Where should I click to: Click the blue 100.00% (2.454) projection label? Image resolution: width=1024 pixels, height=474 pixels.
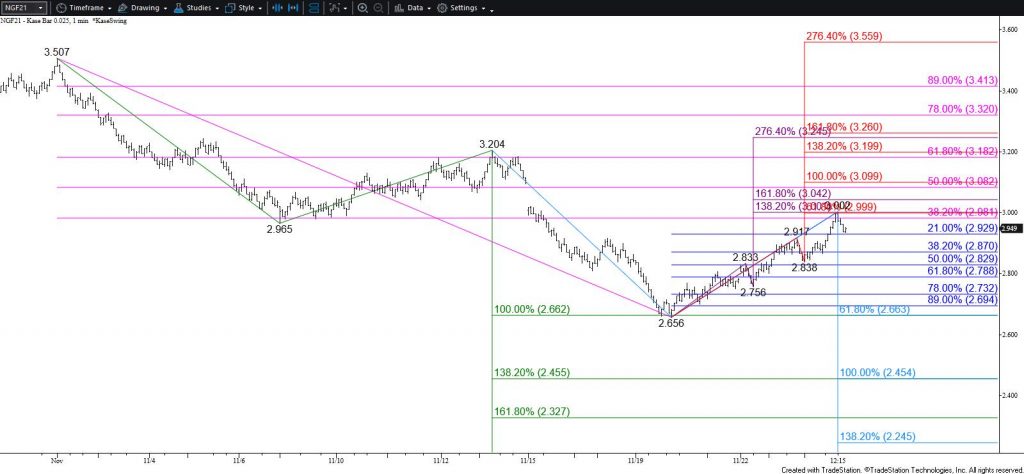(877, 373)
